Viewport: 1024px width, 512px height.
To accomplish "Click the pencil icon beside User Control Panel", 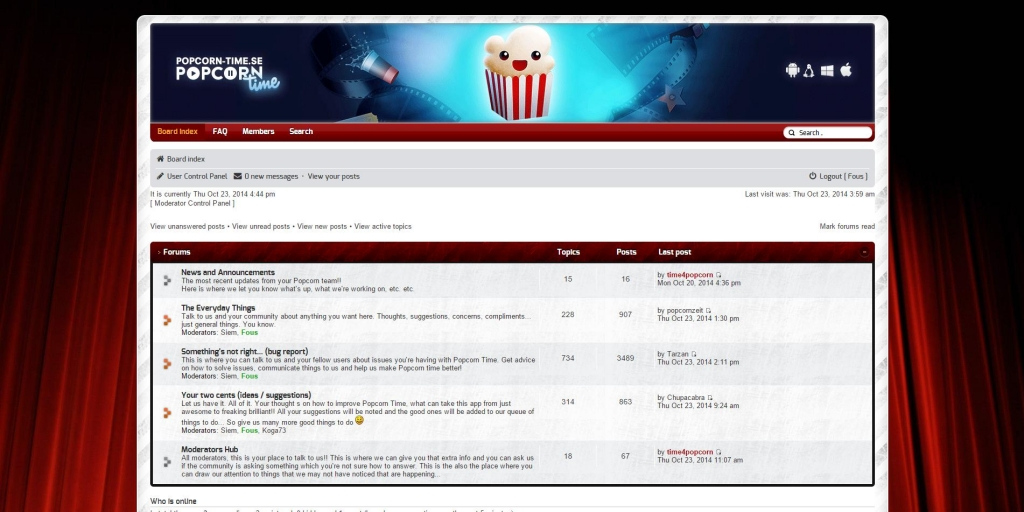I will coord(160,176).
